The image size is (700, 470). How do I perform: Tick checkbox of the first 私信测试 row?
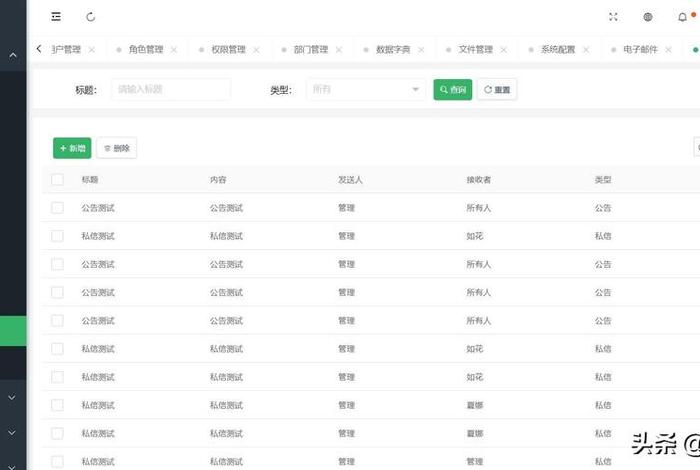pos(57,236)
